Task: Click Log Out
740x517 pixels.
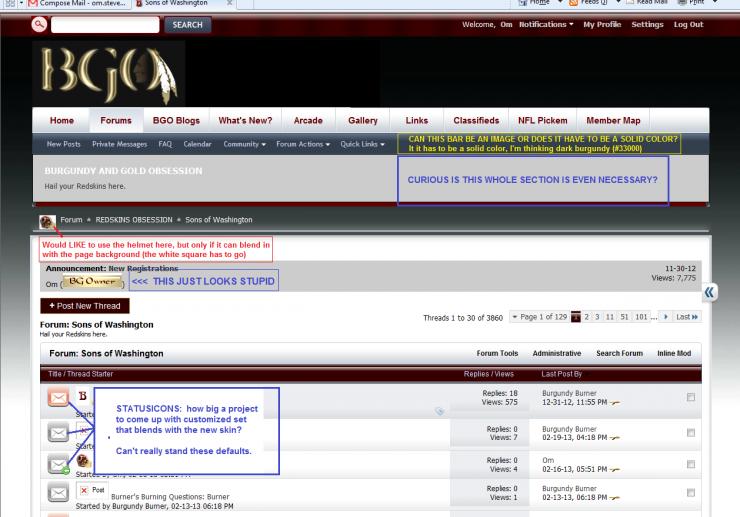Action: pos(688,25)
